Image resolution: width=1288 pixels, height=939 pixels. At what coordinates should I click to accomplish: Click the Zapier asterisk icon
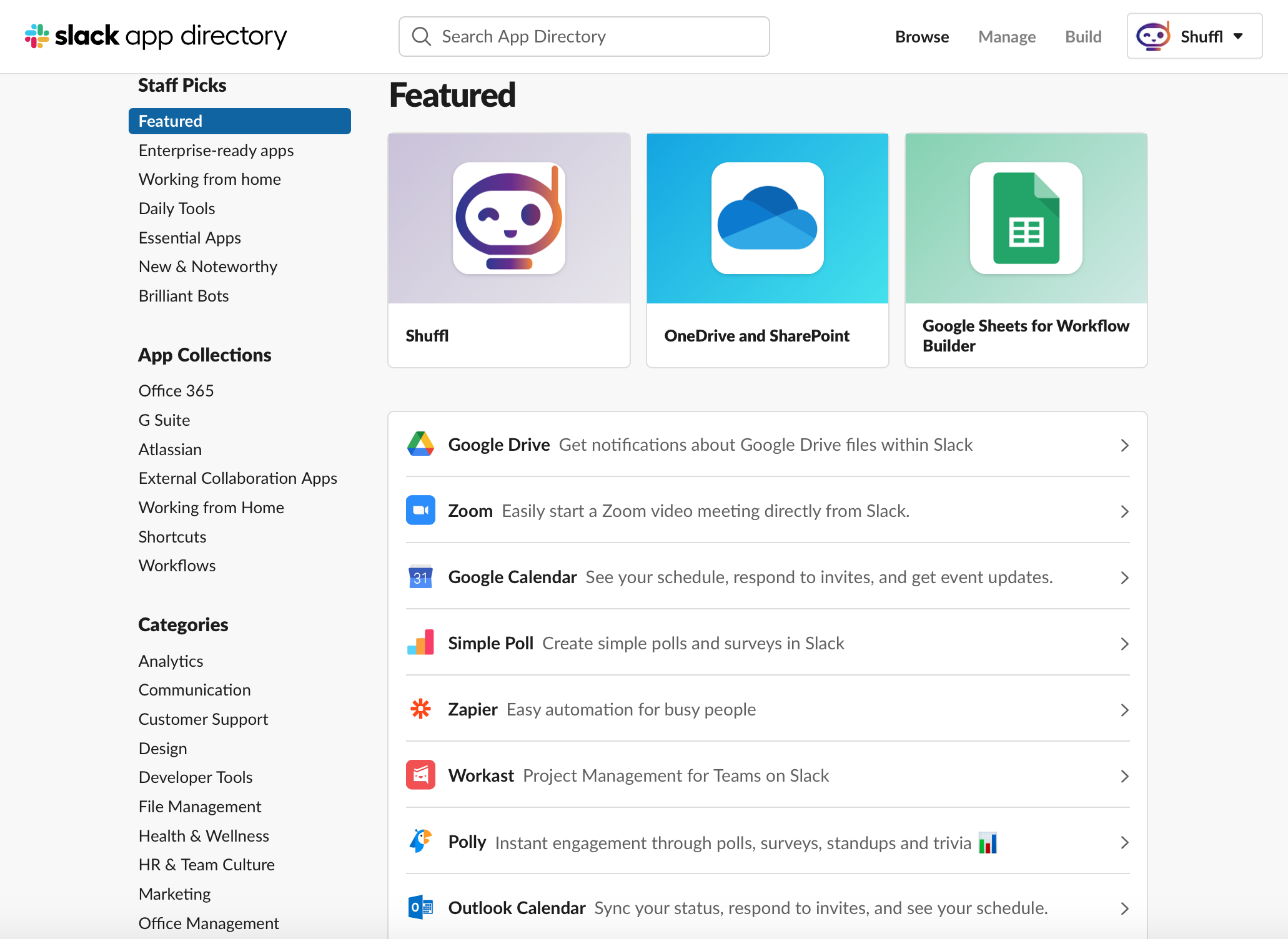click(x=420, y=709)
